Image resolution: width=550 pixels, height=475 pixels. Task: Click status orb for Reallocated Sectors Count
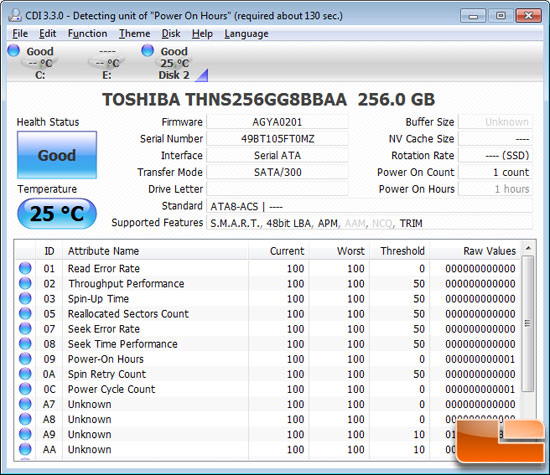coord(25,313)
